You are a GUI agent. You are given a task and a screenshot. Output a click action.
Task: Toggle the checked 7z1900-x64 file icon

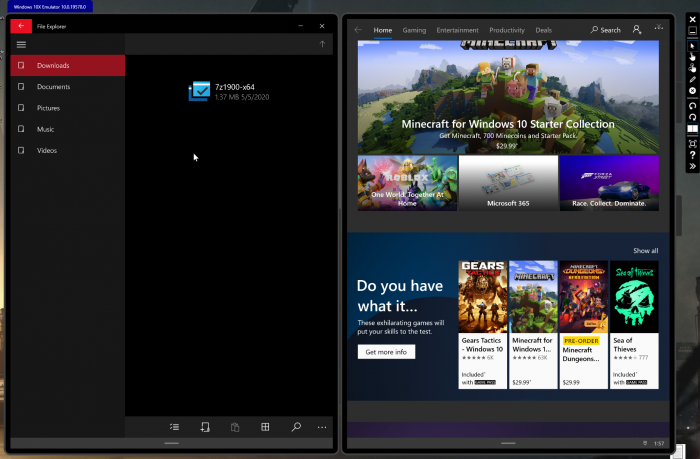click(x=199, y=91)
